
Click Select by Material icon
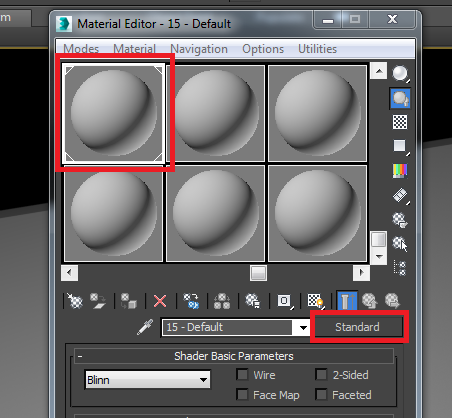[x=400, y=244]
